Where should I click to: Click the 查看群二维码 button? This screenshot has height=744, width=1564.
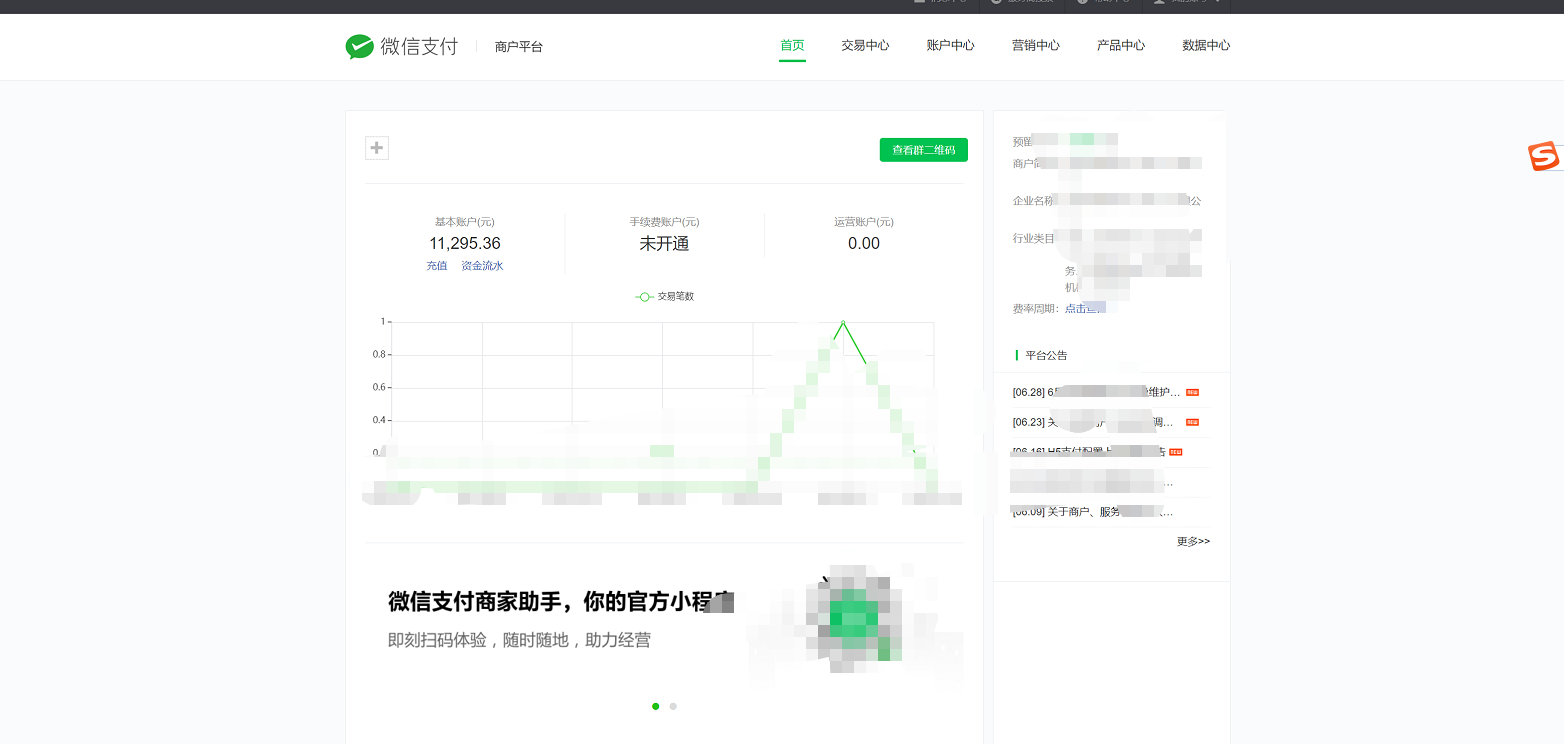[x=924, y=150]
